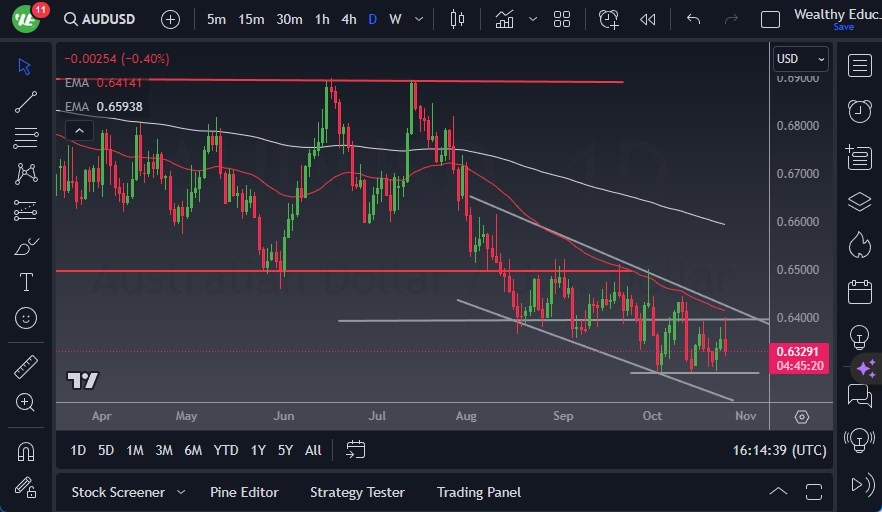Open the calendar panel in right sidebar
Viewport: 882px width, 512px height.
[x=858, y=292]
